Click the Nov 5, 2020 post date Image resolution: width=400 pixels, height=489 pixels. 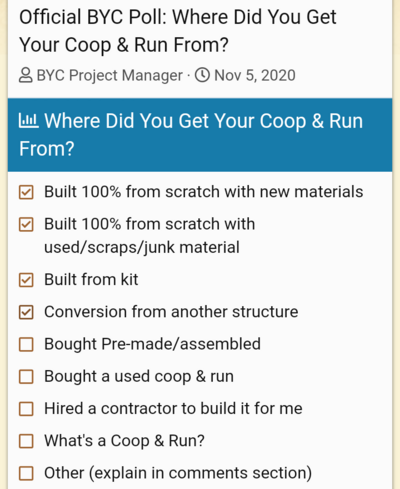(x=255, y=75)
